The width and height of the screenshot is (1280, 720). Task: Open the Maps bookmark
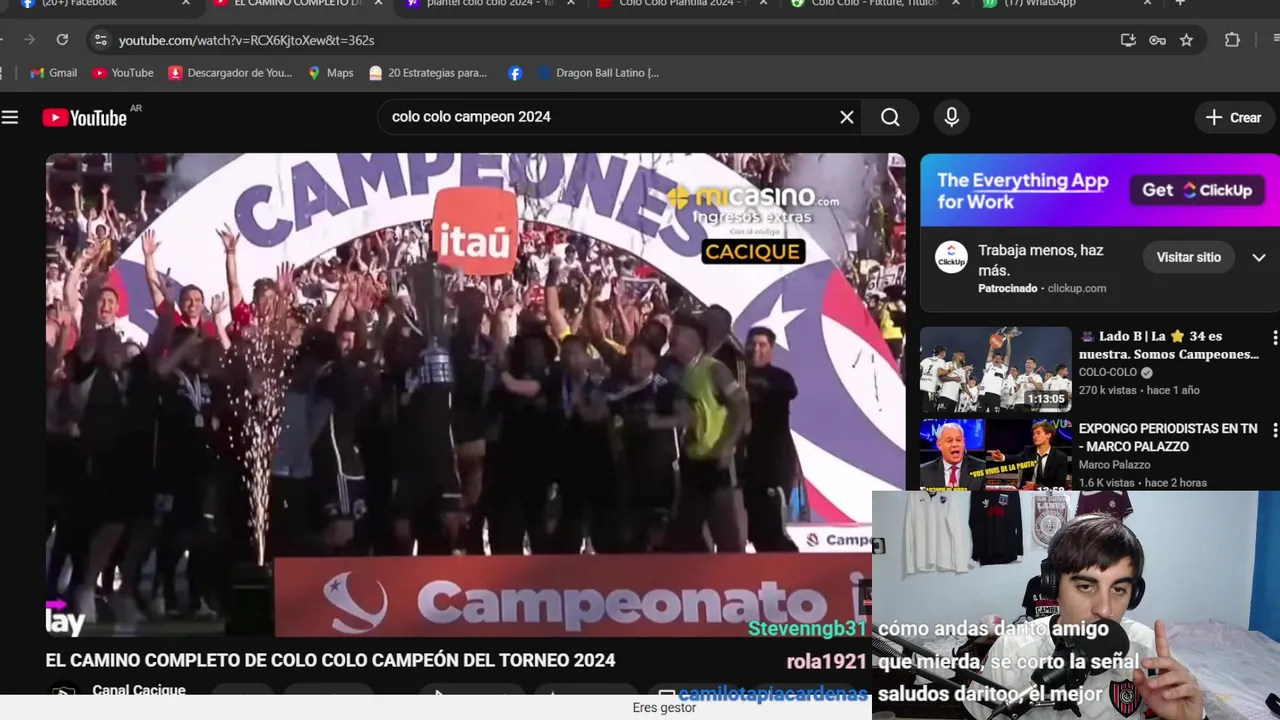[x=331, y=73]
